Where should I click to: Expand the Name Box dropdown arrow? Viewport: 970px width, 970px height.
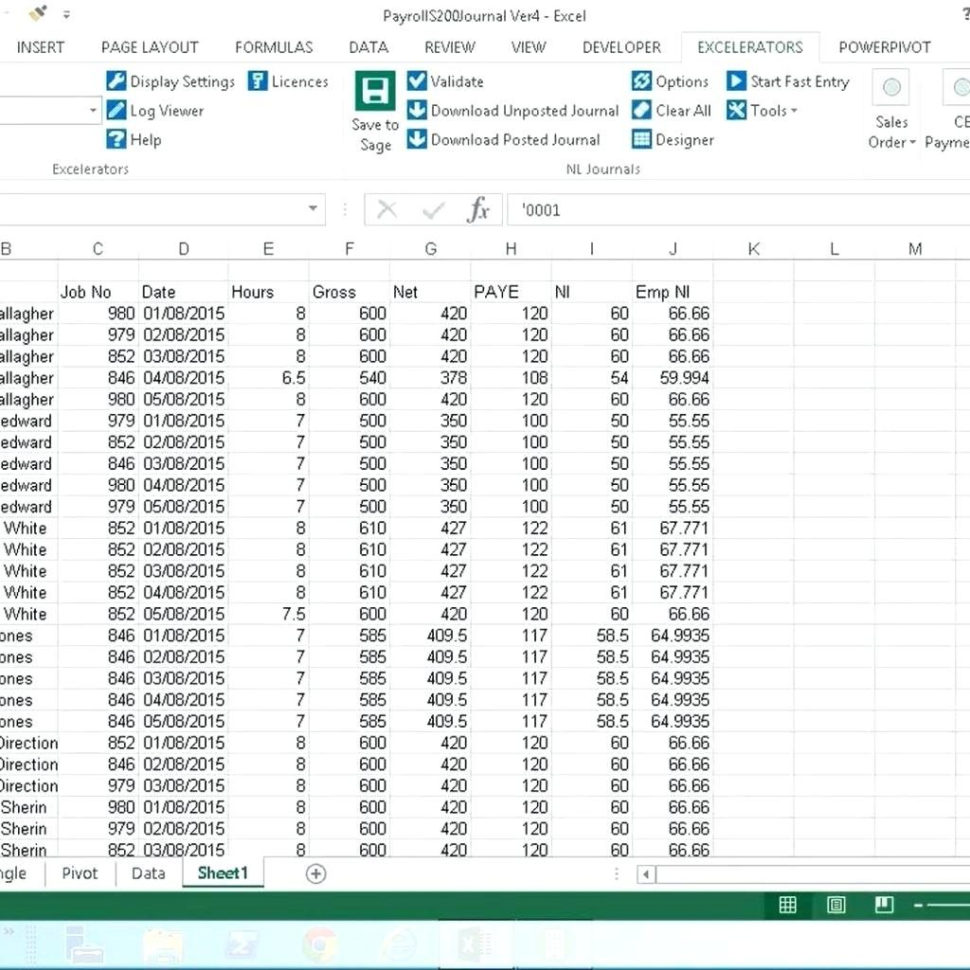tap(313, 208)
